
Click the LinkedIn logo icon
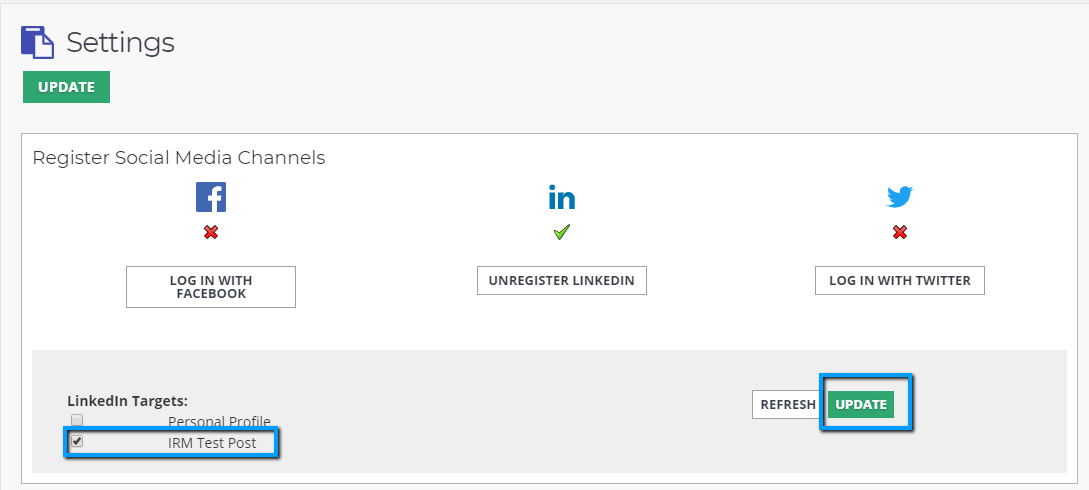pyautogui.click(x=562, y=197)
